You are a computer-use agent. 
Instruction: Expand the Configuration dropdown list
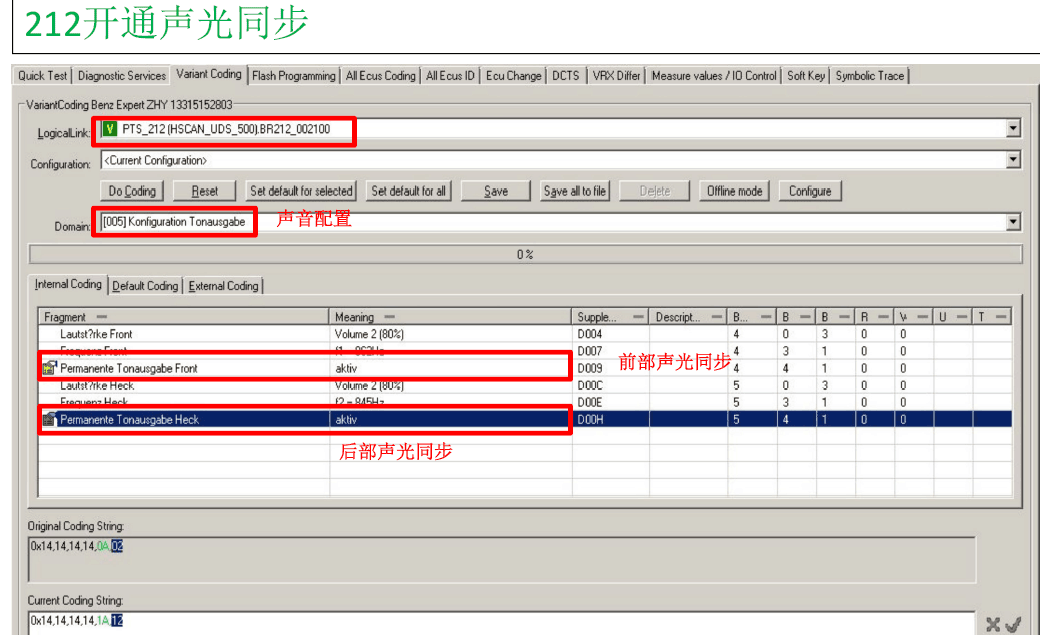point(1013,160)
